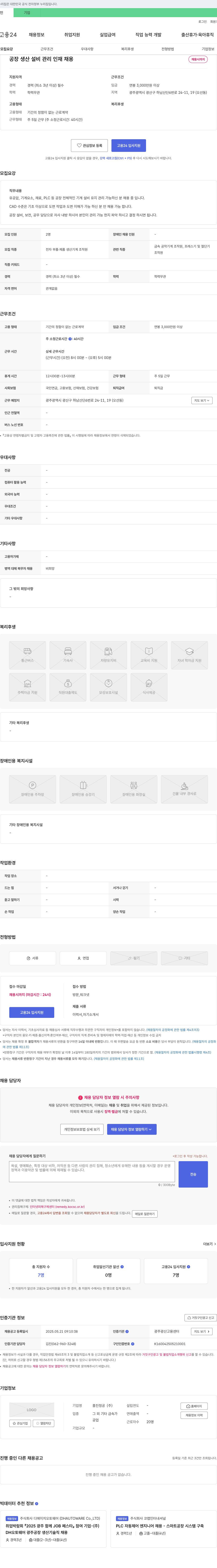Click info icon beside 구인인증번호
Viewport: 217px width, 1568px height.
[x=133, y=1343]
